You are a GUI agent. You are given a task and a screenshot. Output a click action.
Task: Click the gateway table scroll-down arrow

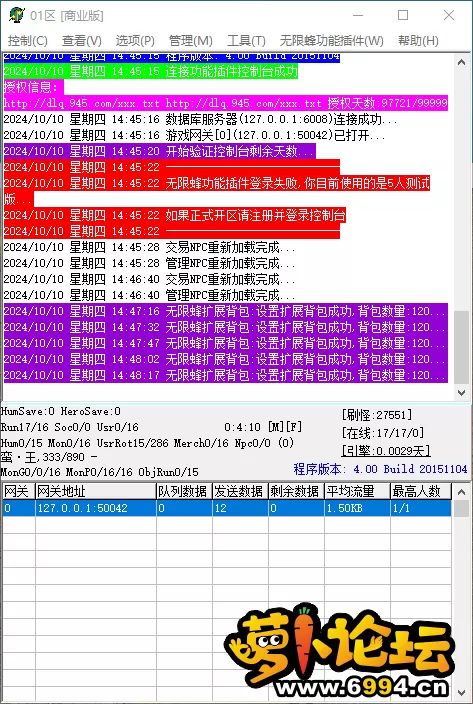click(x=461, y=693)
